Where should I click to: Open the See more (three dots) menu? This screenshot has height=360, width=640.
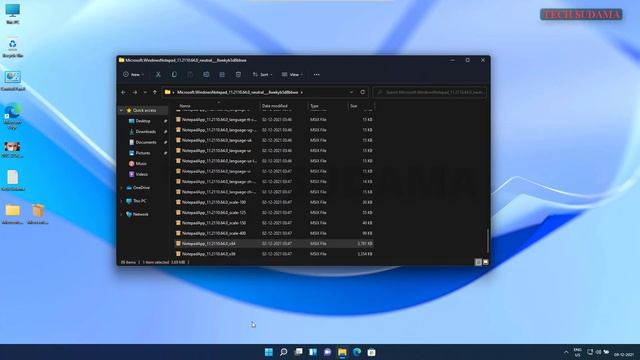point(317,75)
